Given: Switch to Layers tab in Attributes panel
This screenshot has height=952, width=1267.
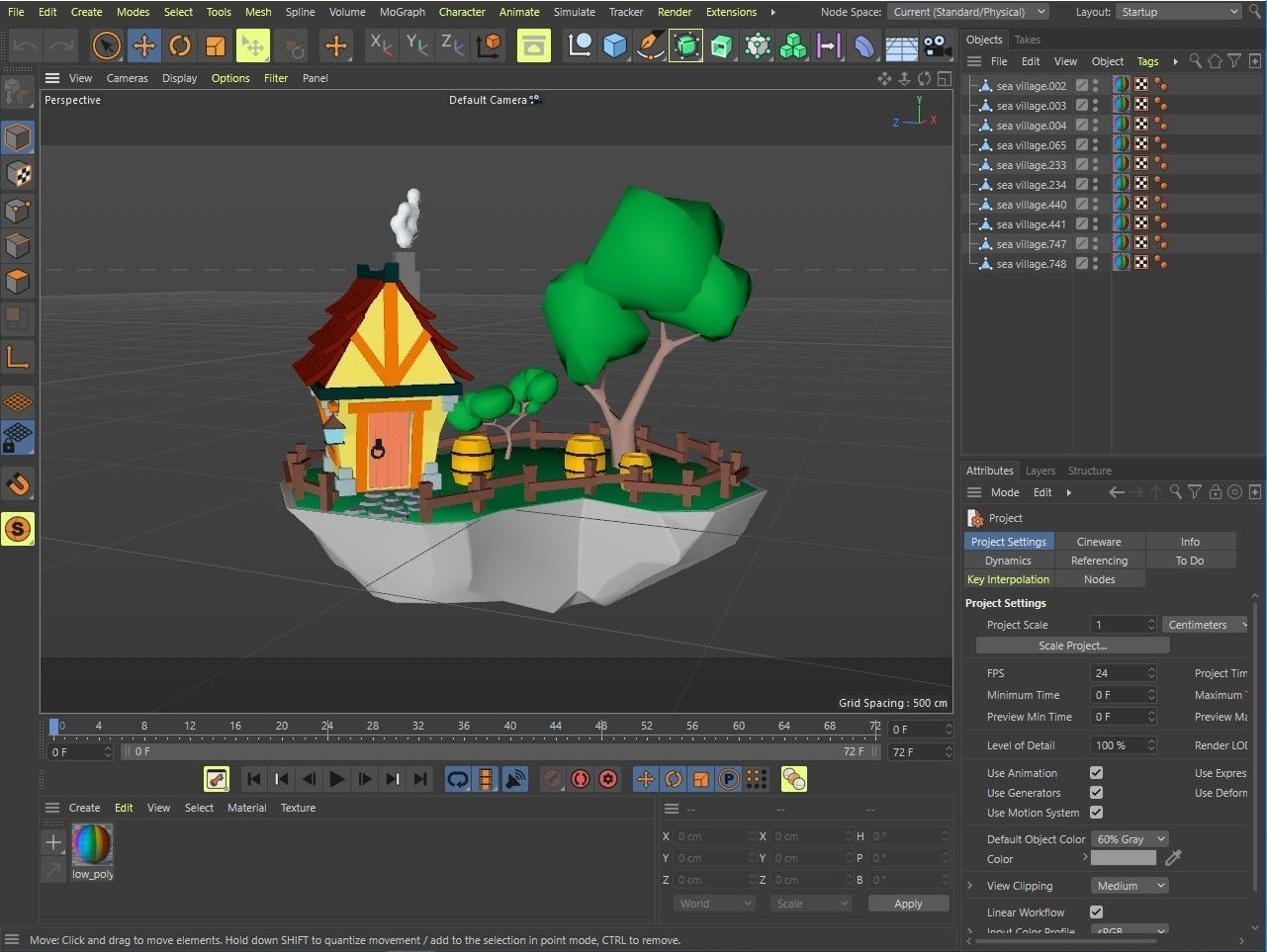Looking at the screenshot, I should click(1040, 471).
